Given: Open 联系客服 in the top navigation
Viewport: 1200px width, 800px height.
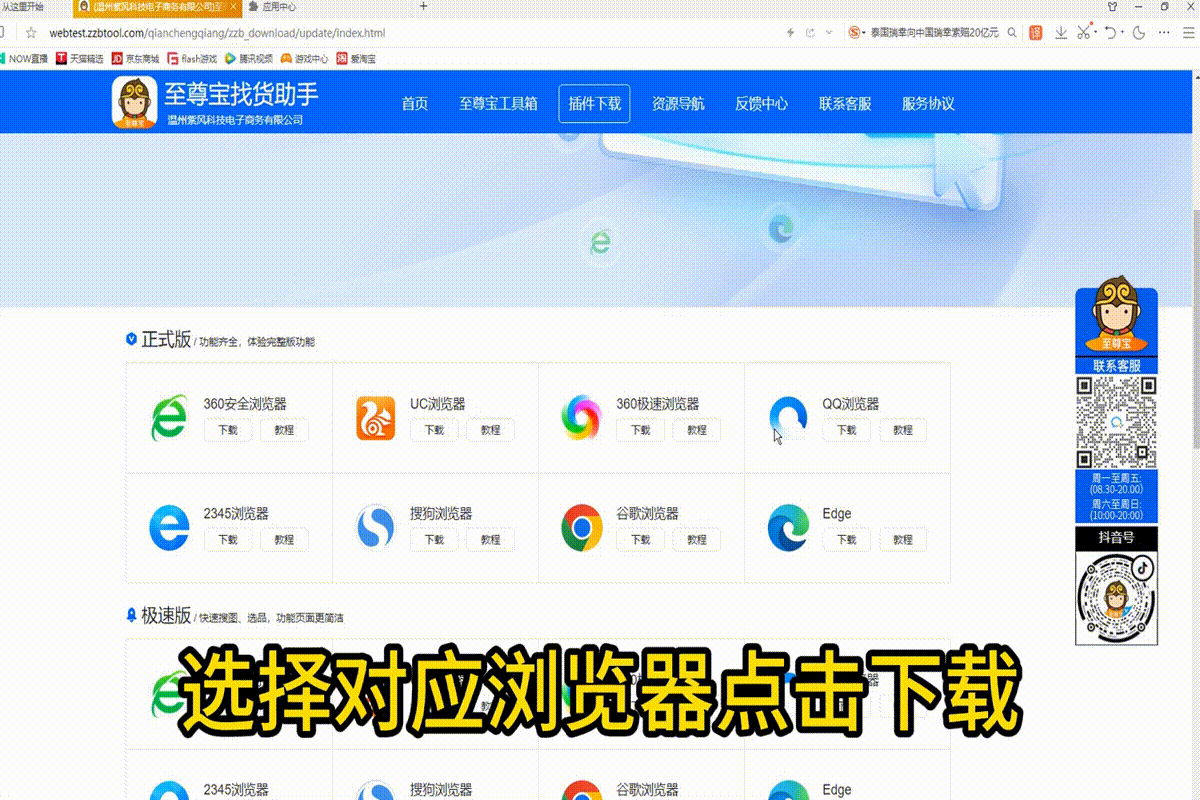Looking at the screenshot, I should point(845,103).
